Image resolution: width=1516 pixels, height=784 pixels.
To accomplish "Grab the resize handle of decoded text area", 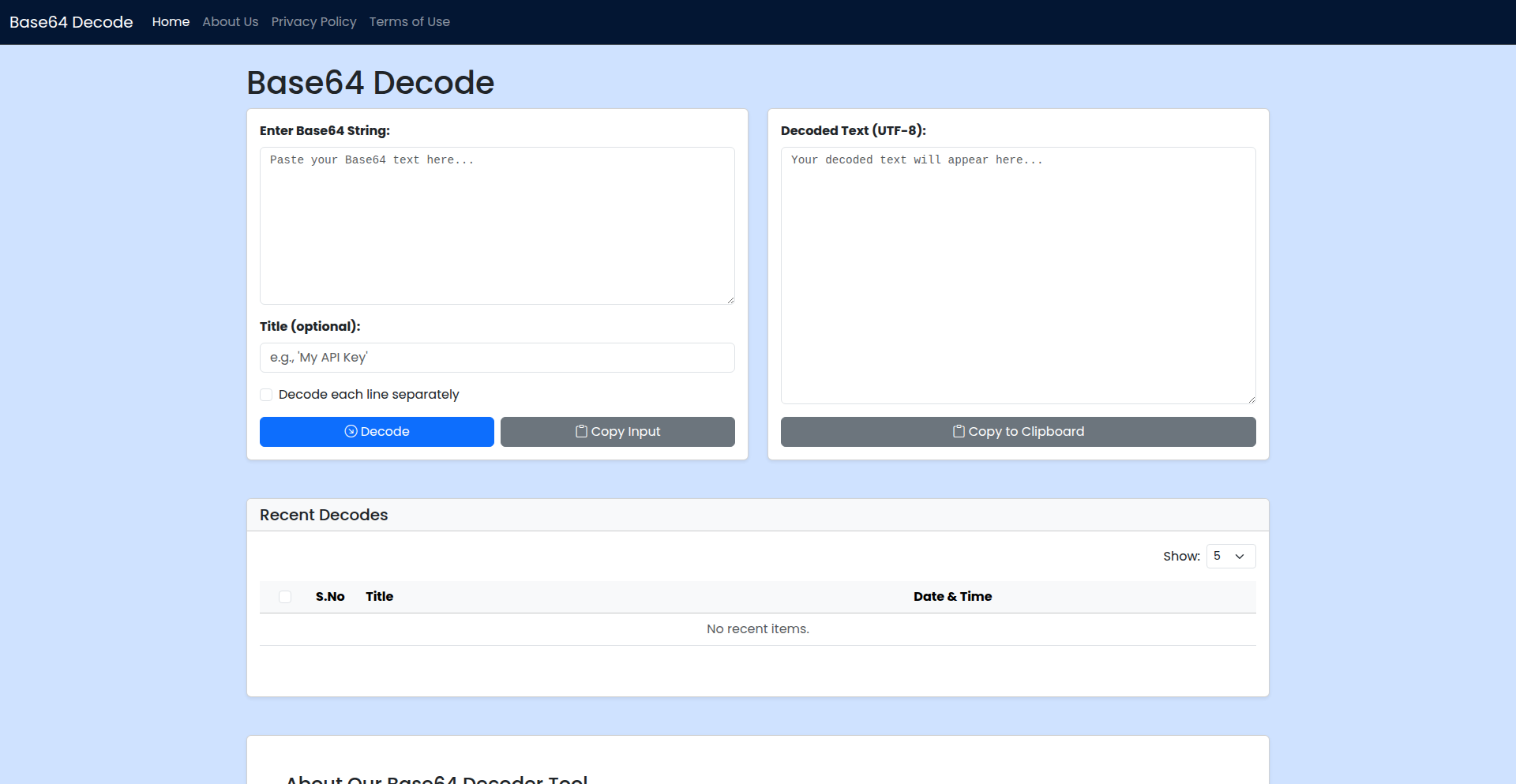I will point(1251,400).
